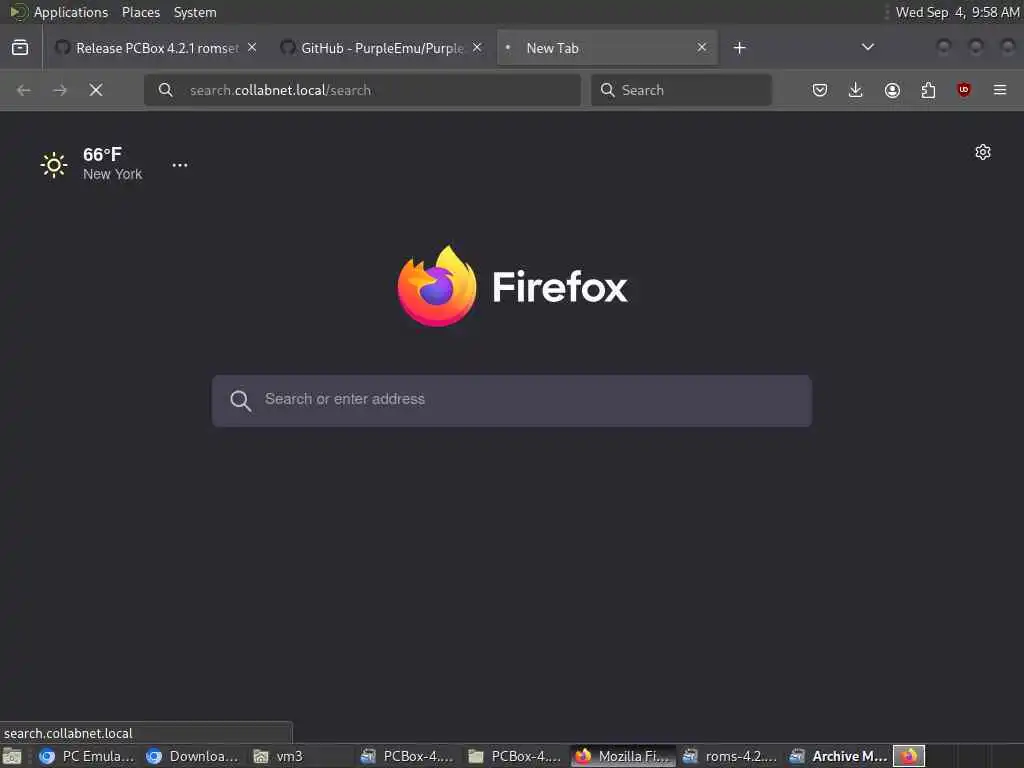The width and height of the screenshot is (1024, 768).
Task: Open a new tab with plus button
Action: click(x=739, y=48)
